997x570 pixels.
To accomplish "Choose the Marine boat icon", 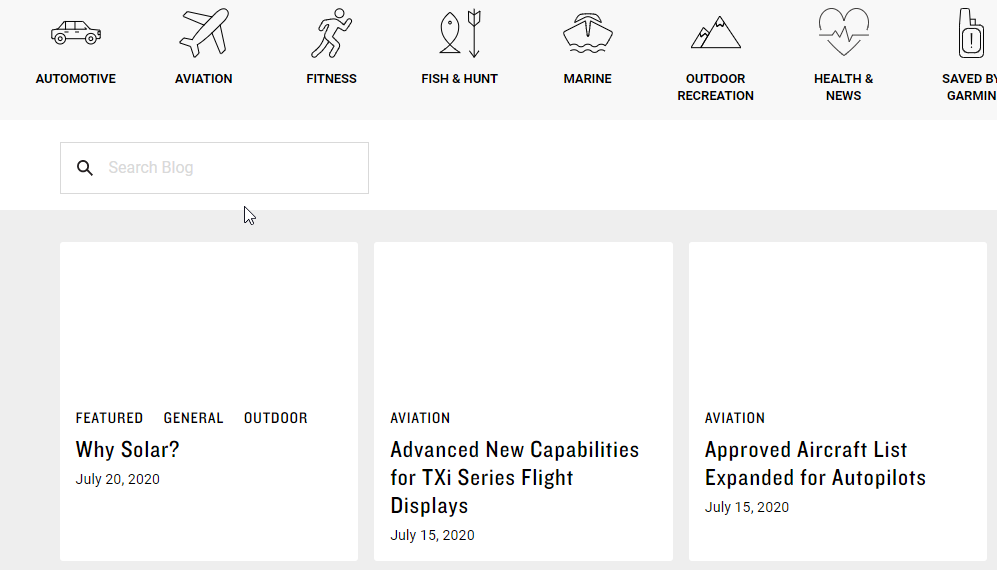I will tap(587, 33).
